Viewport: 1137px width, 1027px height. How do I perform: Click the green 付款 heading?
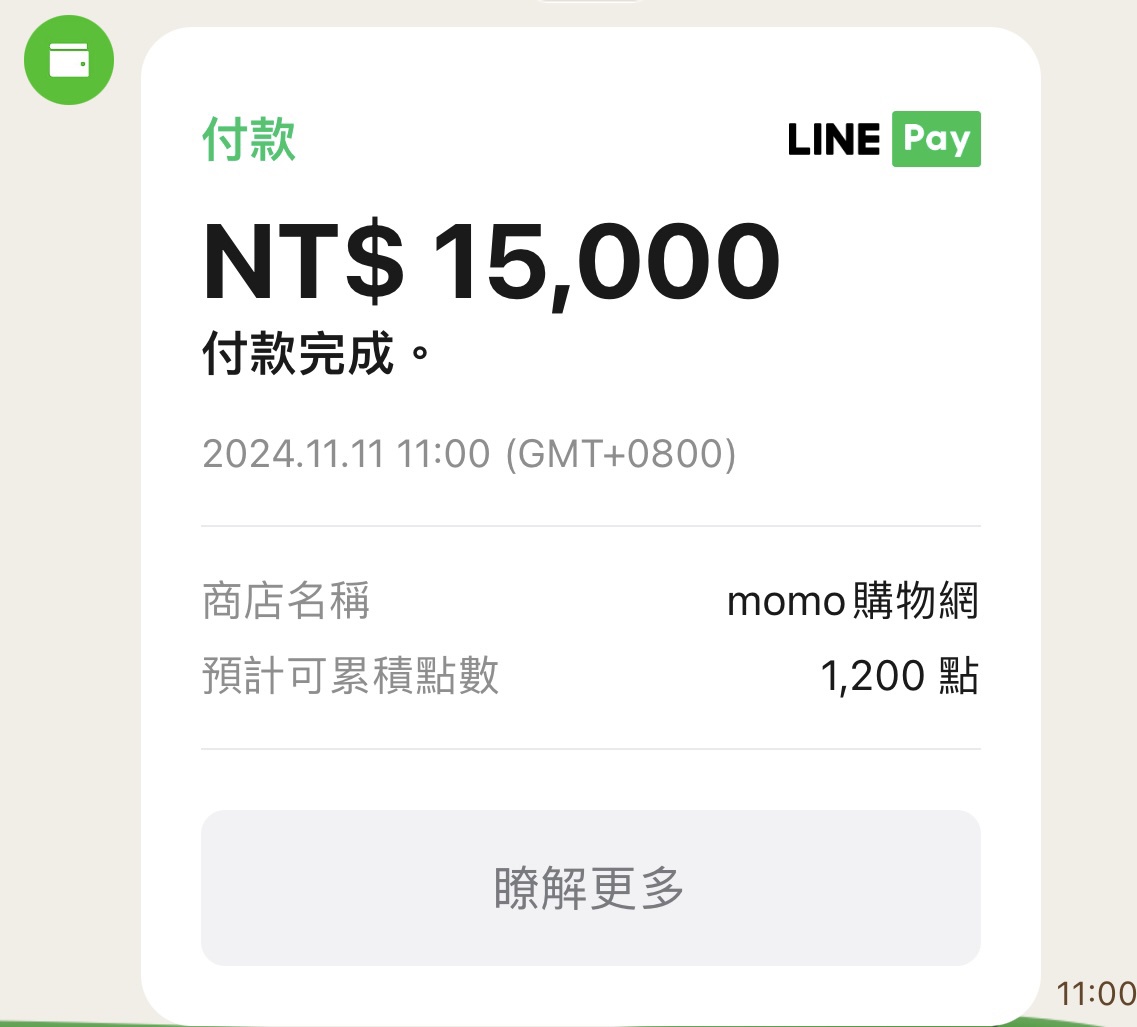[x=249, y=139]
